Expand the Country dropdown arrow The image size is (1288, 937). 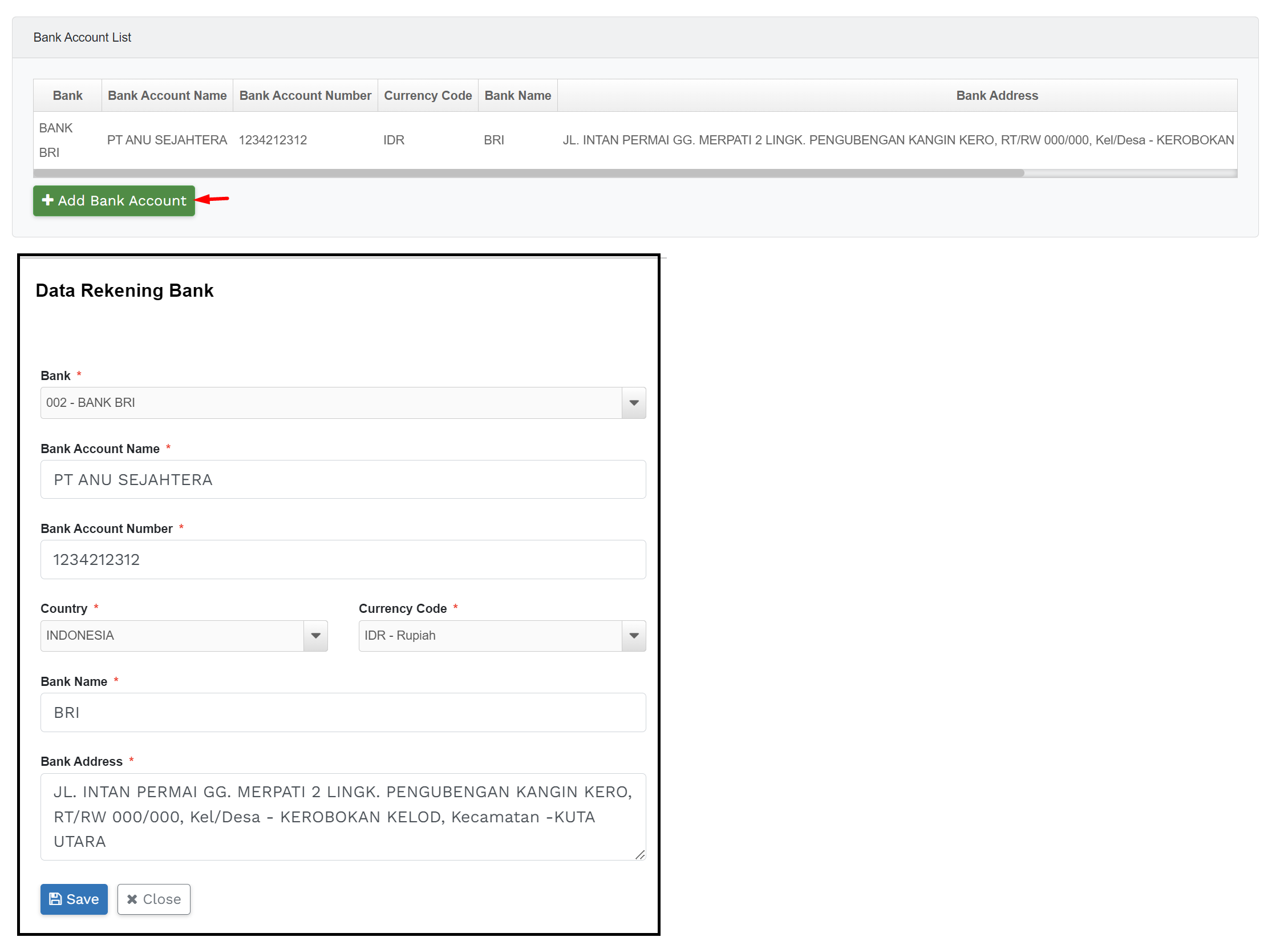click(x=315, y=636)
